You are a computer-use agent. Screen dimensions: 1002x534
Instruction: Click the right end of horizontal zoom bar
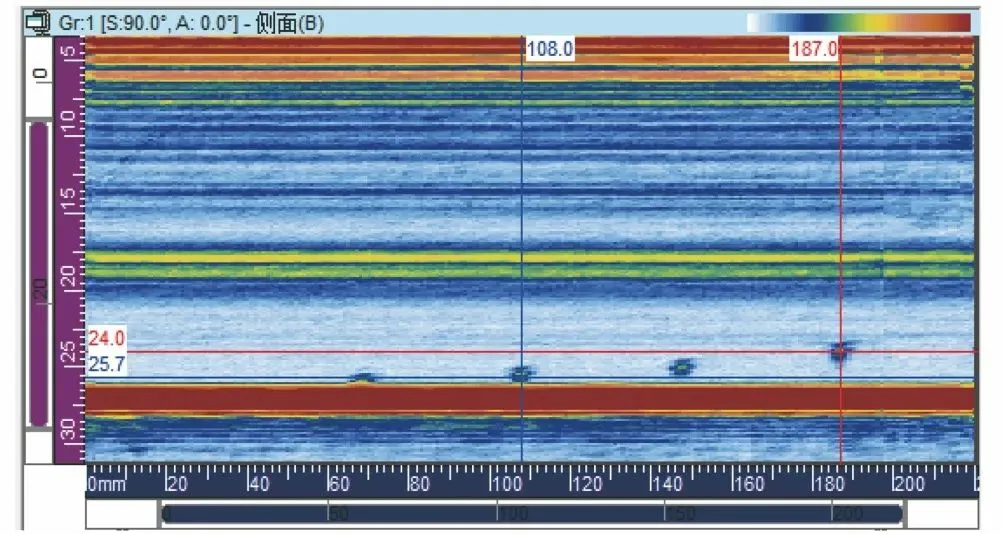click(x=900, y=514)
